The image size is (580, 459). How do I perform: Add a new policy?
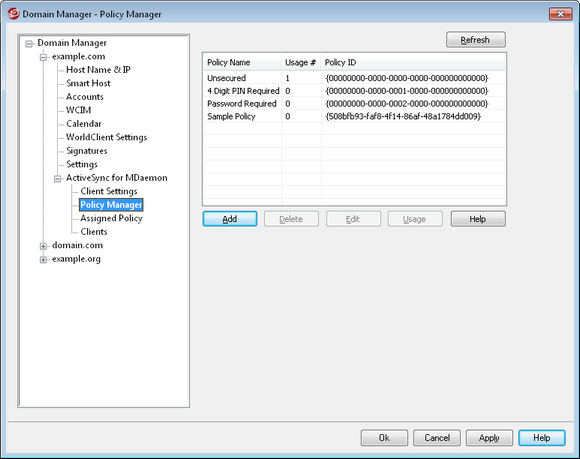pos(230,219)
